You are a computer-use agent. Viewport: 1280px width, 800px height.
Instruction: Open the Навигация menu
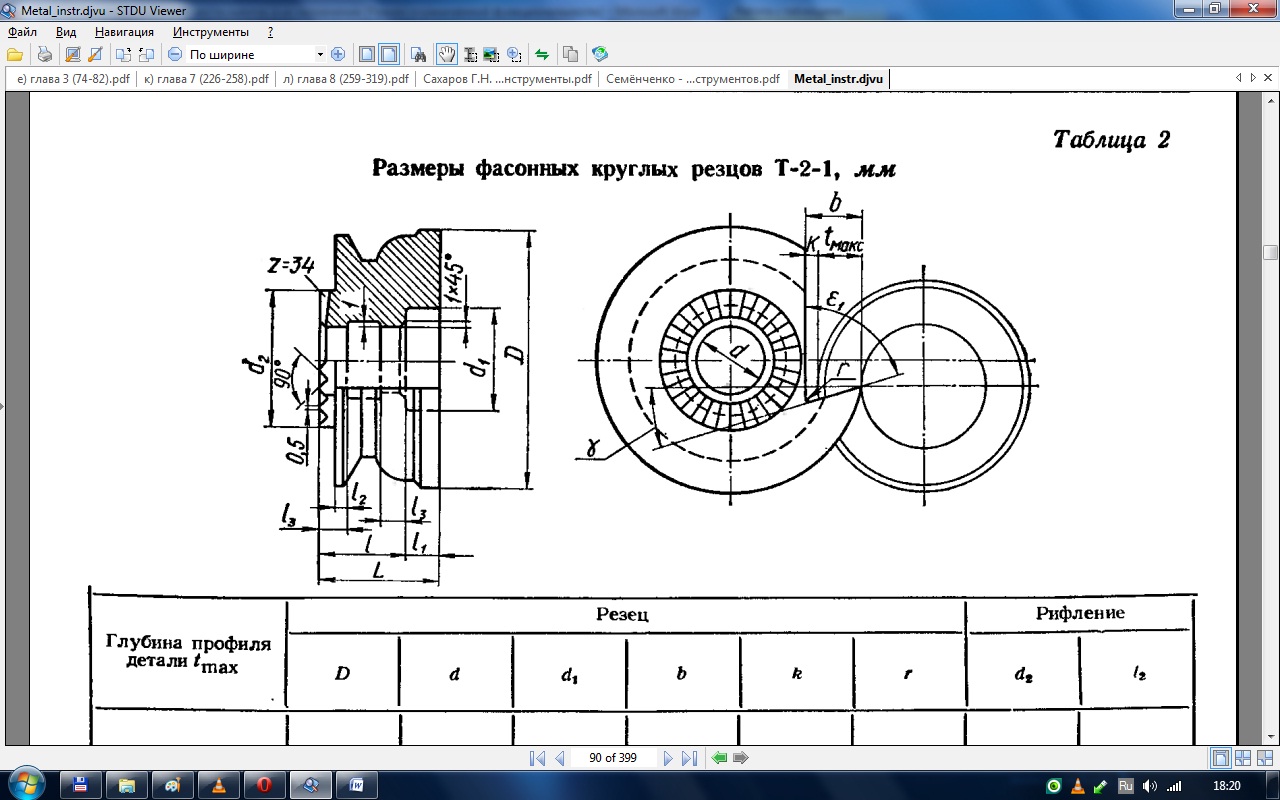(x=124, y=32)
